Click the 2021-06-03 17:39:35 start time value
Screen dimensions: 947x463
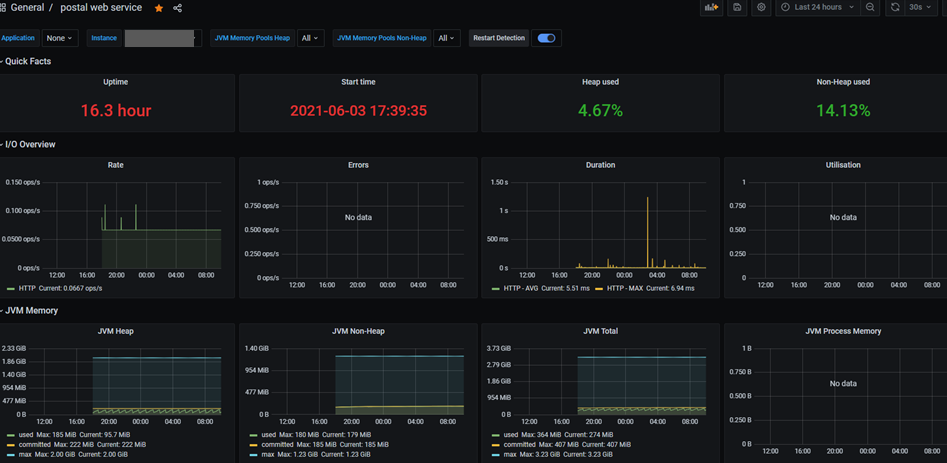pos(358,111)
